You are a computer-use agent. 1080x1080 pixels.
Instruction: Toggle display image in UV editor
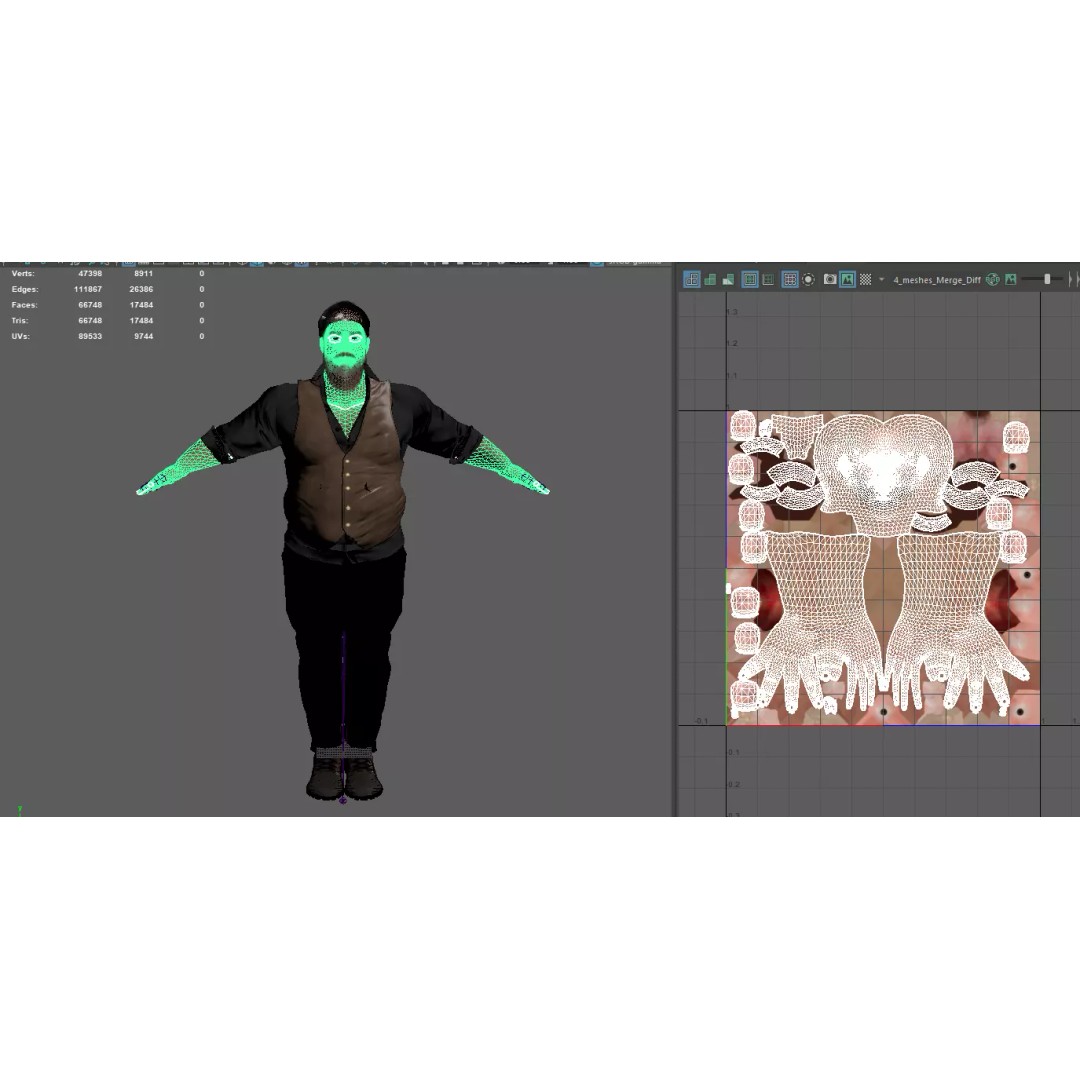pyautogui.click(x=847, y=279)
